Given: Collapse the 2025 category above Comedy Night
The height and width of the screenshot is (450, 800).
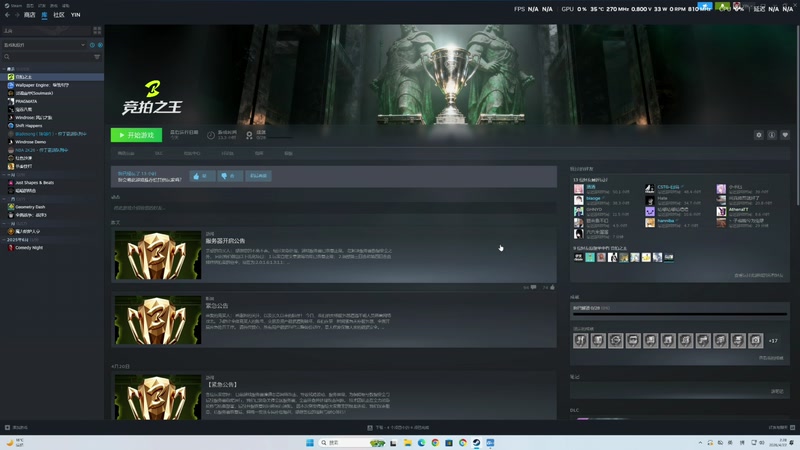Looking at the screenshot, I should point(5,239).
